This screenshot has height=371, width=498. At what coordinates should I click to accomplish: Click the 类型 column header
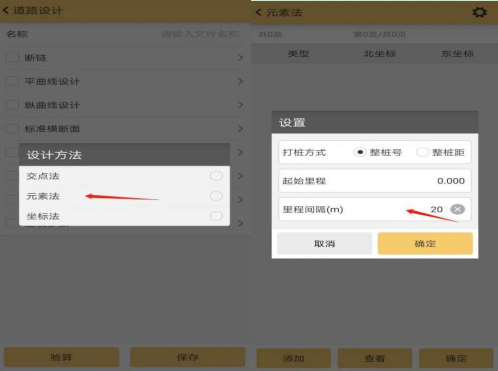[x=298, y=53]
